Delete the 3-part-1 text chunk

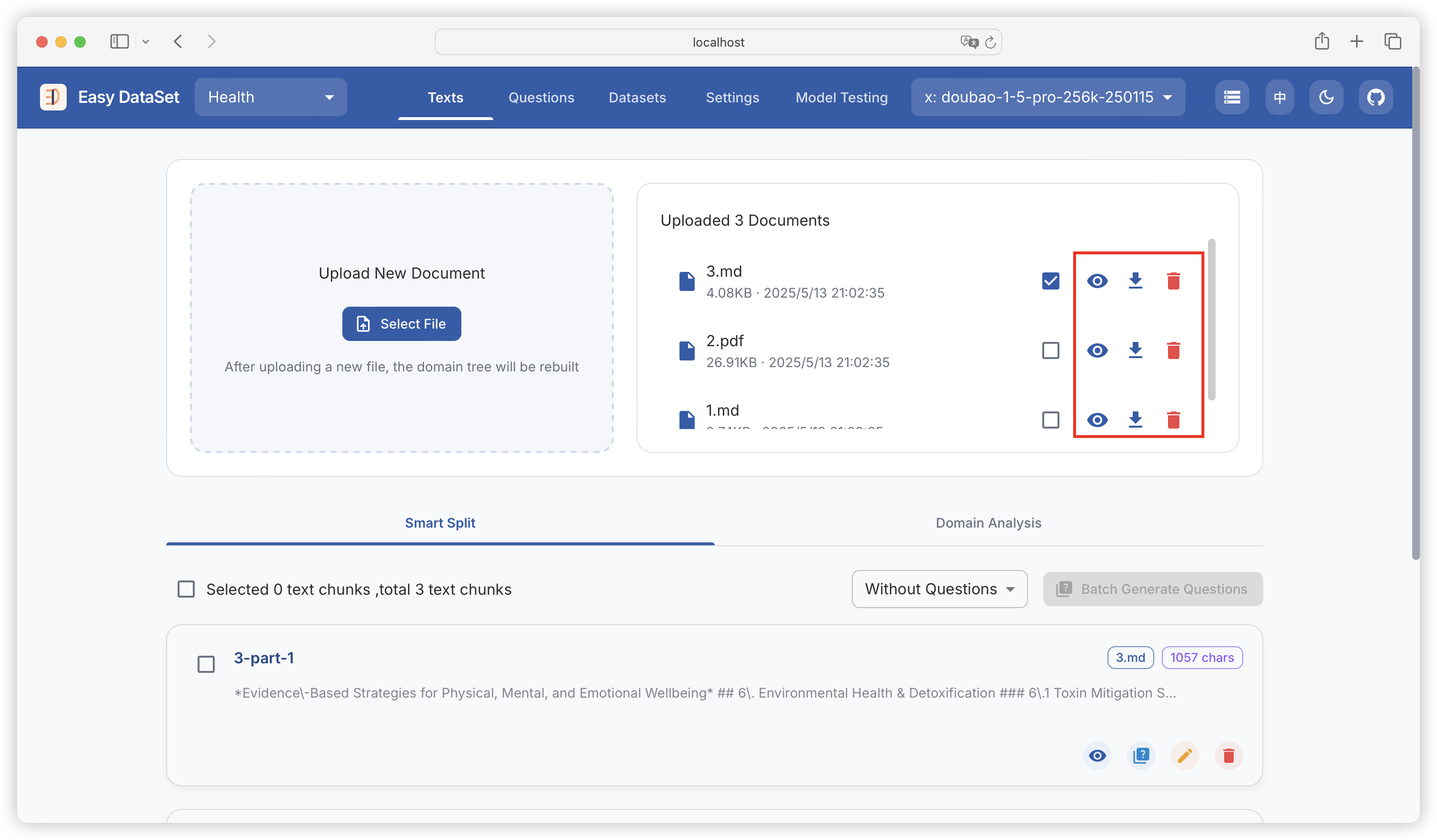pos(1228,756)
